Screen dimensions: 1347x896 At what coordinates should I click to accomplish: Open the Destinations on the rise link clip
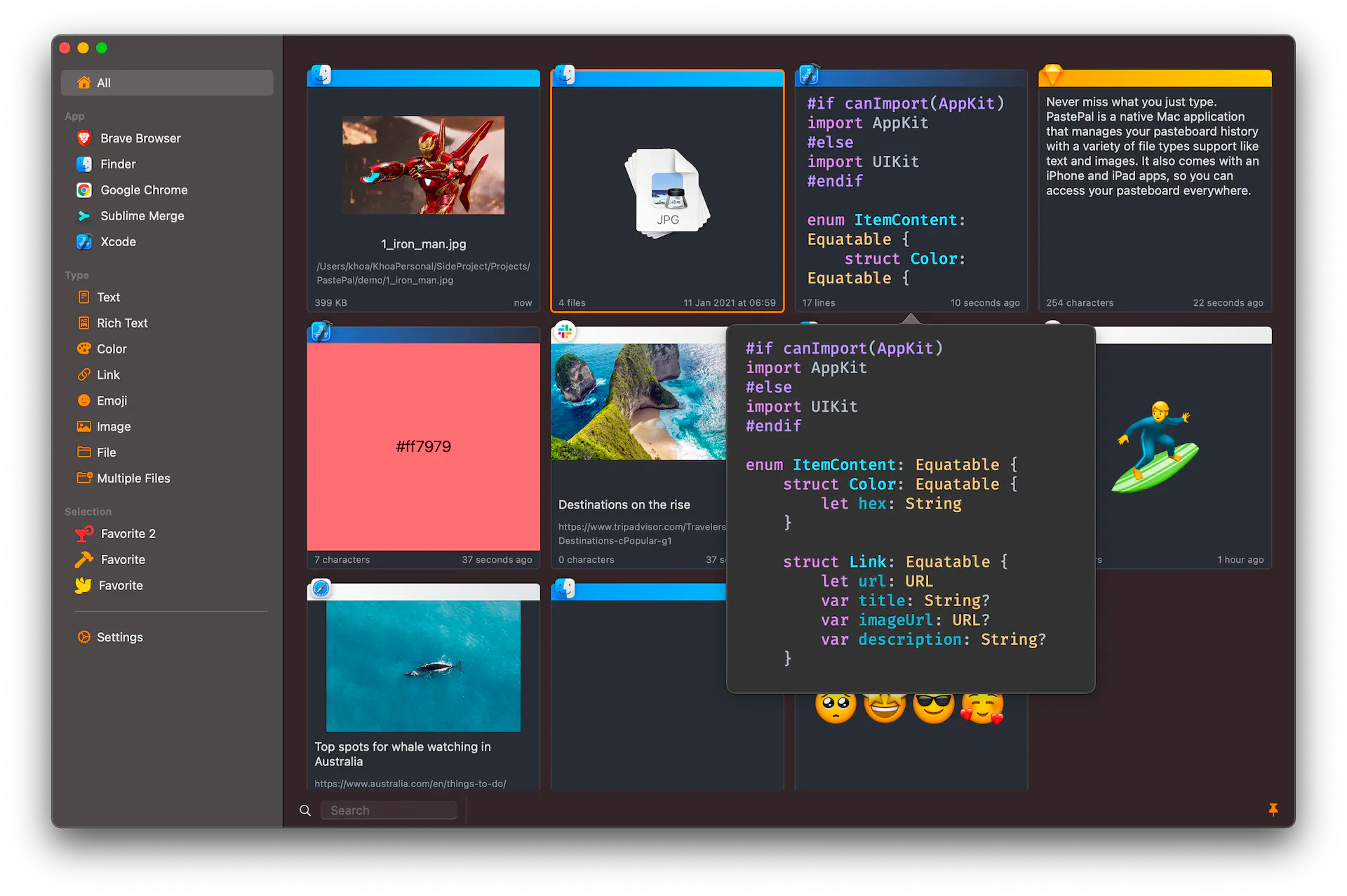tap(638, 448)
